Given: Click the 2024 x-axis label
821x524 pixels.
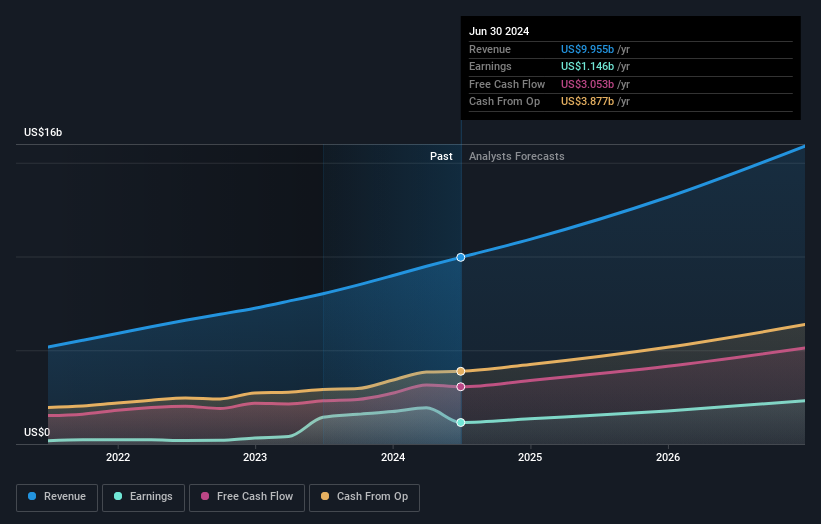Looking at the screenshot, I should pos(393,457).
